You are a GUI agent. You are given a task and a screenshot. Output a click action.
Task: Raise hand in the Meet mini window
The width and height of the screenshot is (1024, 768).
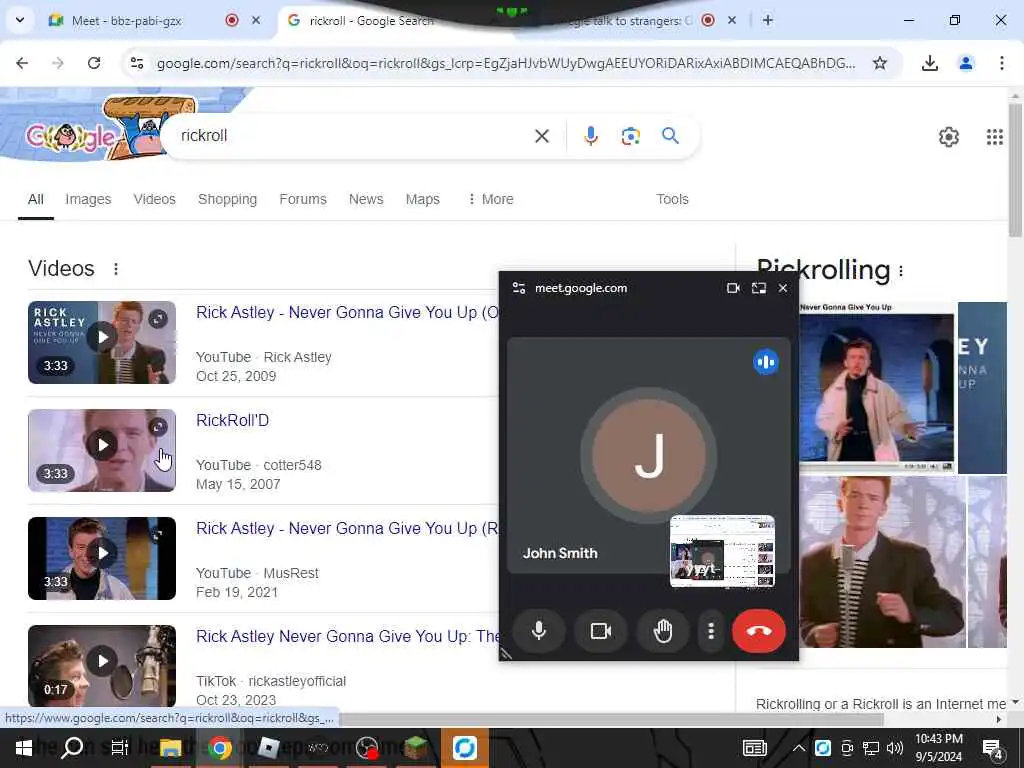(663, 631)
